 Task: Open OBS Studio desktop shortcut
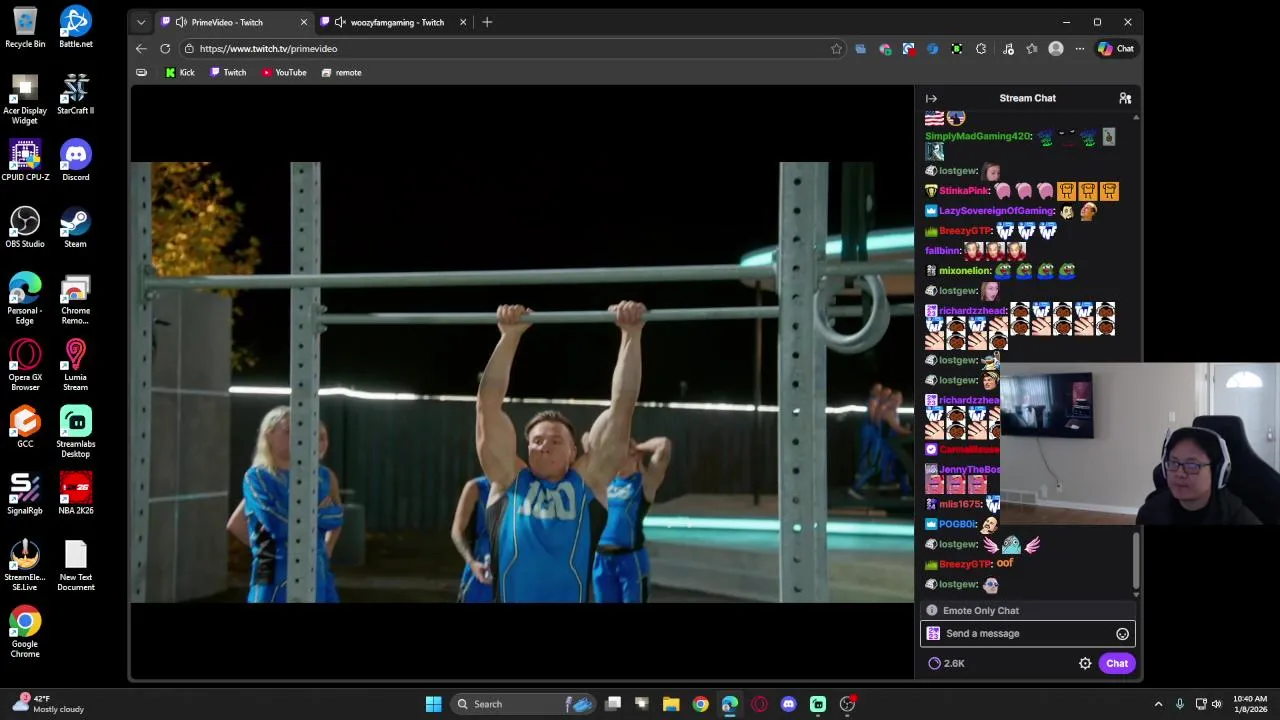(x=25, y=227)
